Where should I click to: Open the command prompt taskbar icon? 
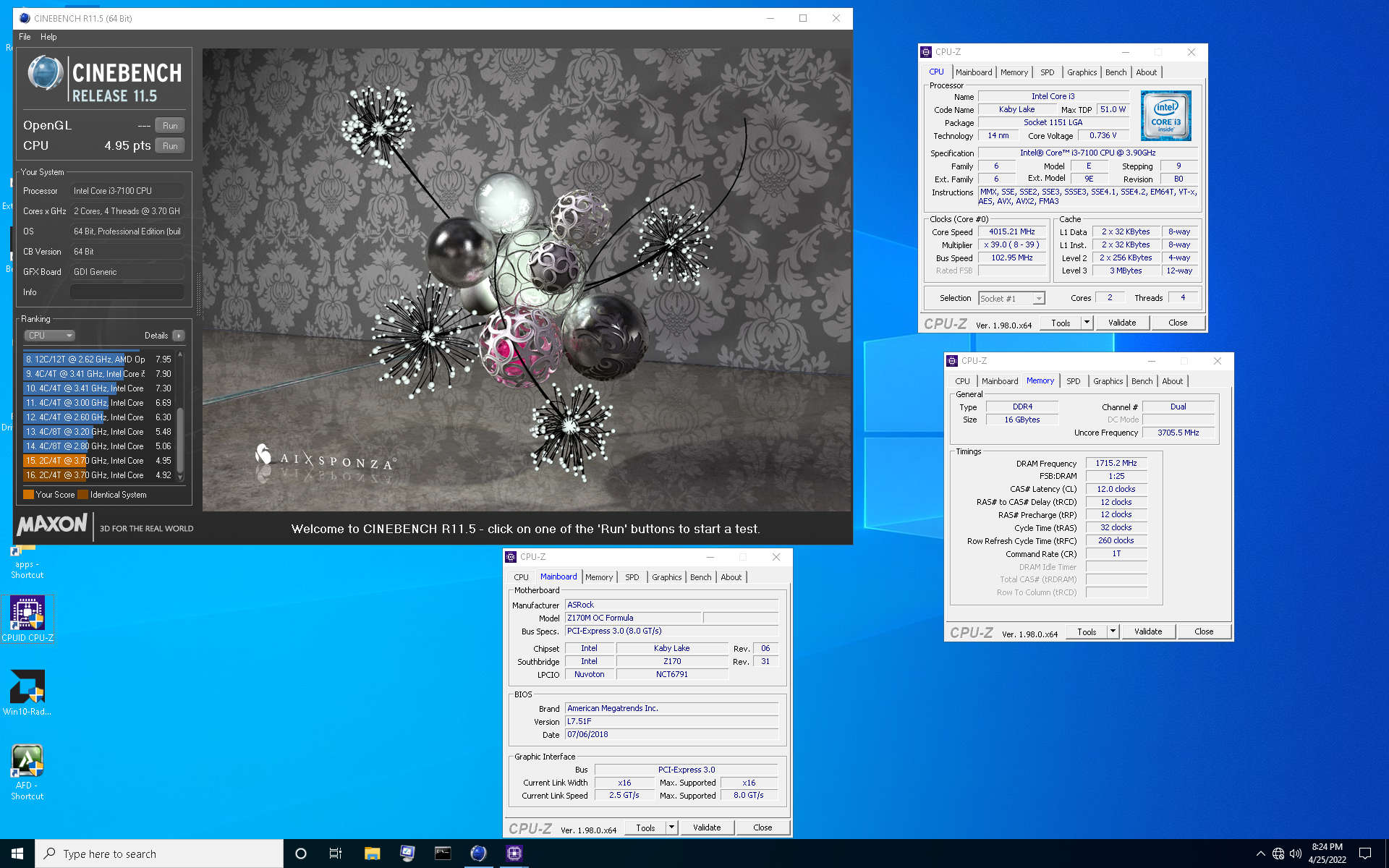pyautogui.click(x=443, y=854)
